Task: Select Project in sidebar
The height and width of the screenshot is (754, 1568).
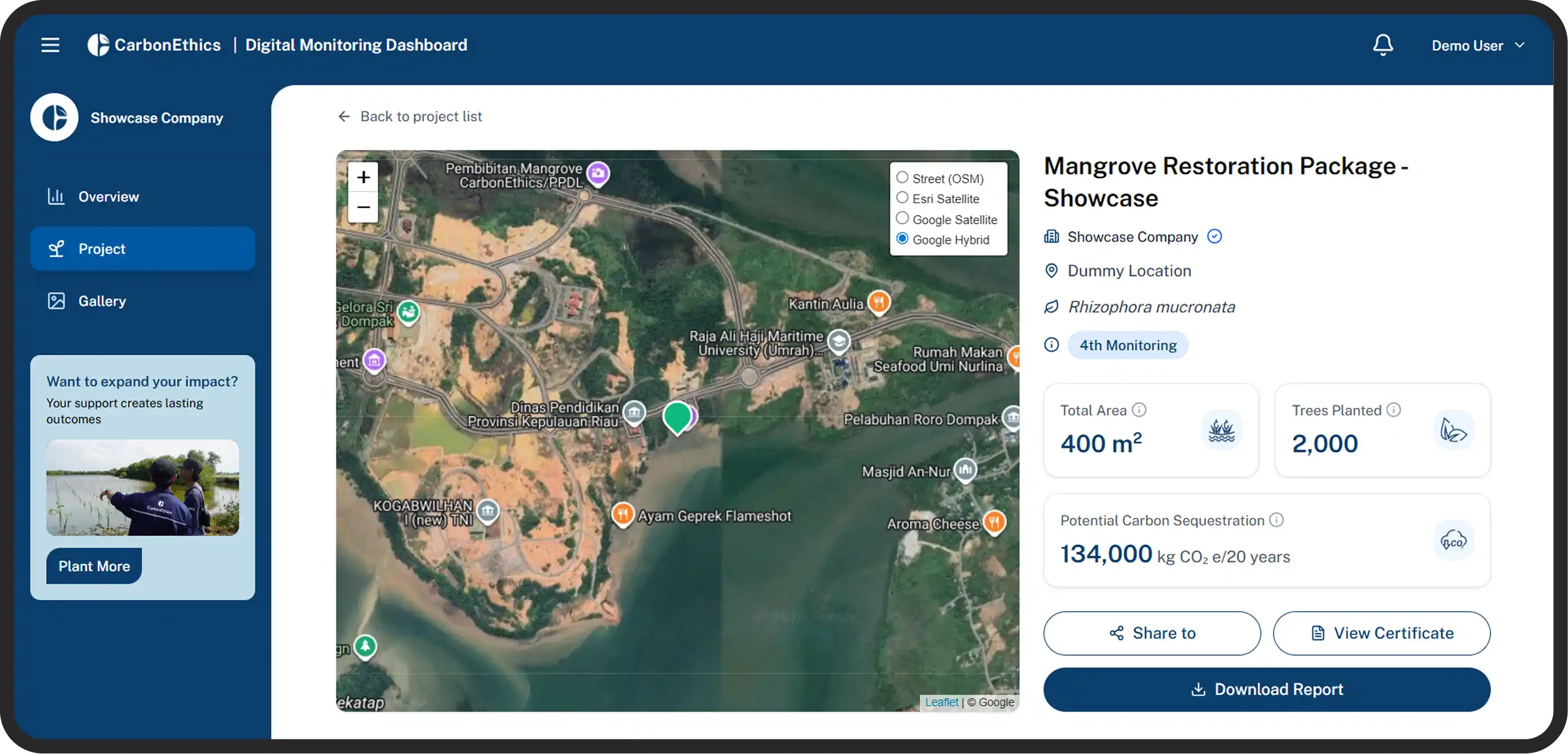Action: (x=142, y=249)
